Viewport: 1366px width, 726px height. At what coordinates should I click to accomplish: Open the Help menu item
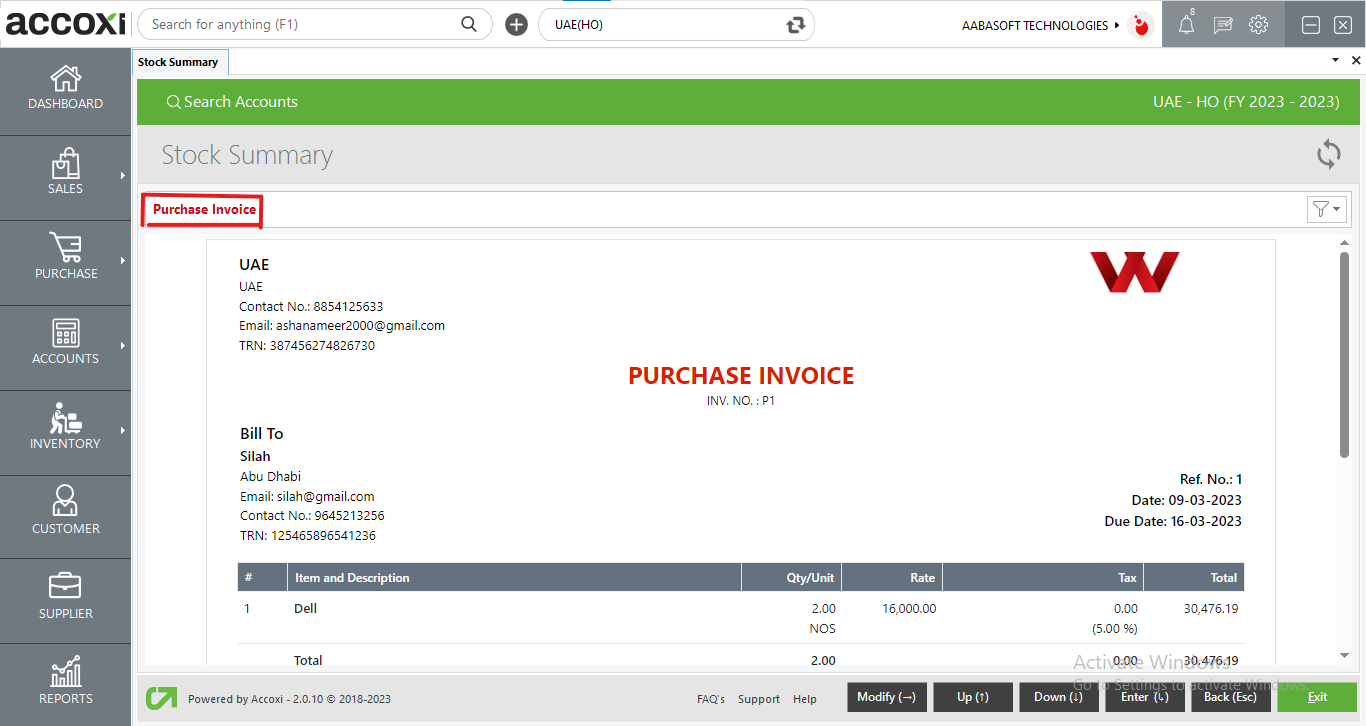click(x=805, y=698)
